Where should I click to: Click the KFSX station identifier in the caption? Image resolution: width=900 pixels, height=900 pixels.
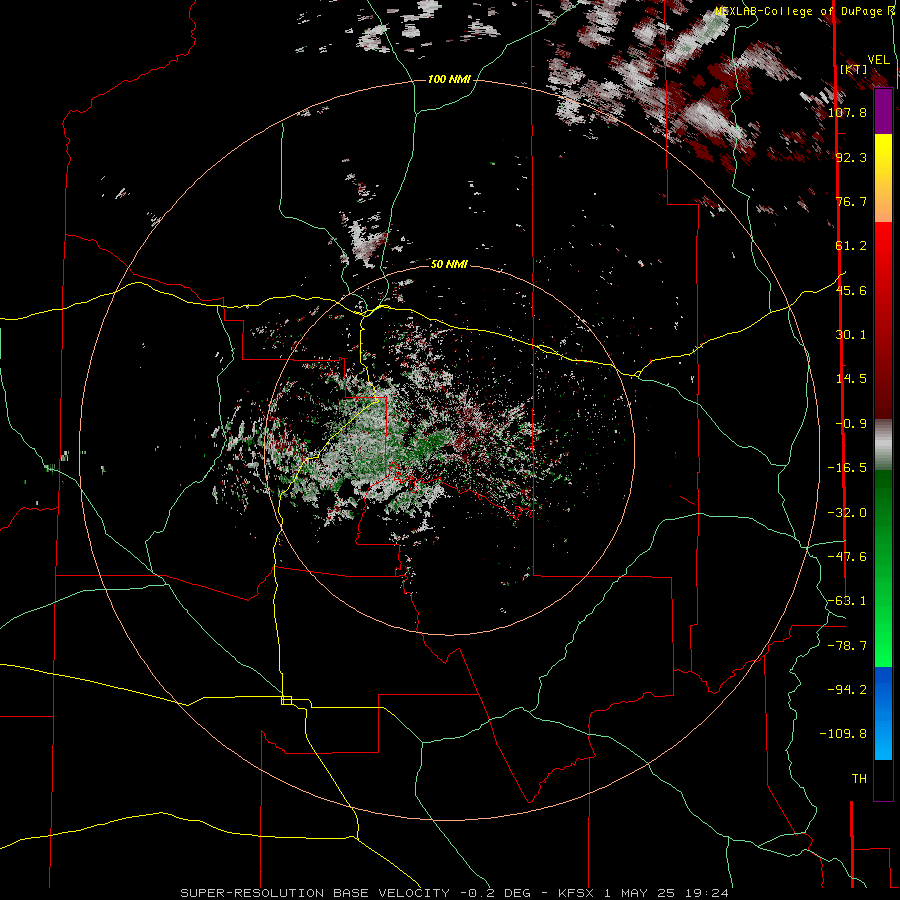[577, 893]
